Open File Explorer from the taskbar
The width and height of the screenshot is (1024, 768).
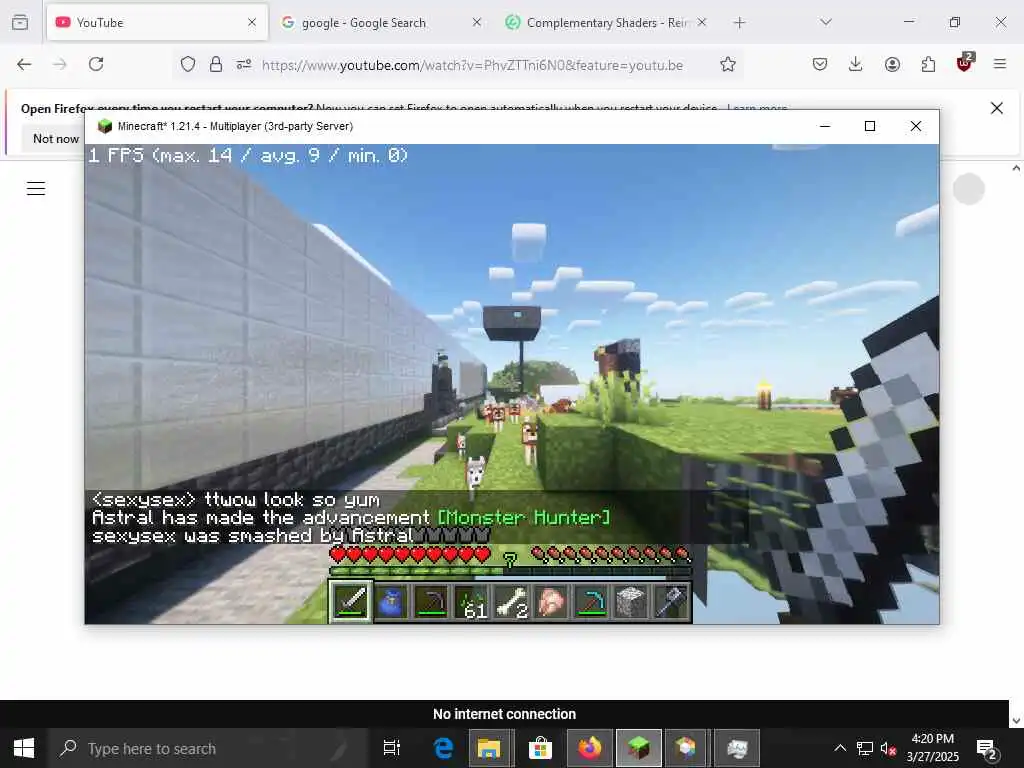[488, 748]
